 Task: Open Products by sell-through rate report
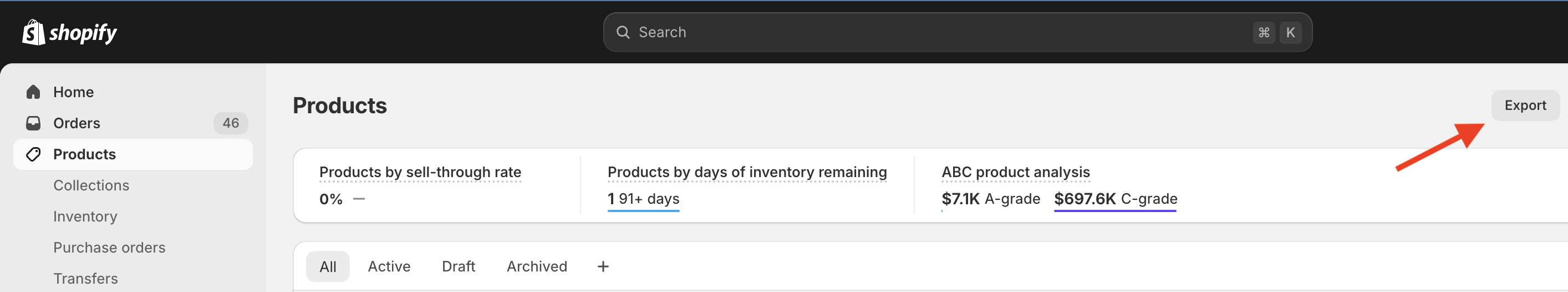(x=420, y=173)
